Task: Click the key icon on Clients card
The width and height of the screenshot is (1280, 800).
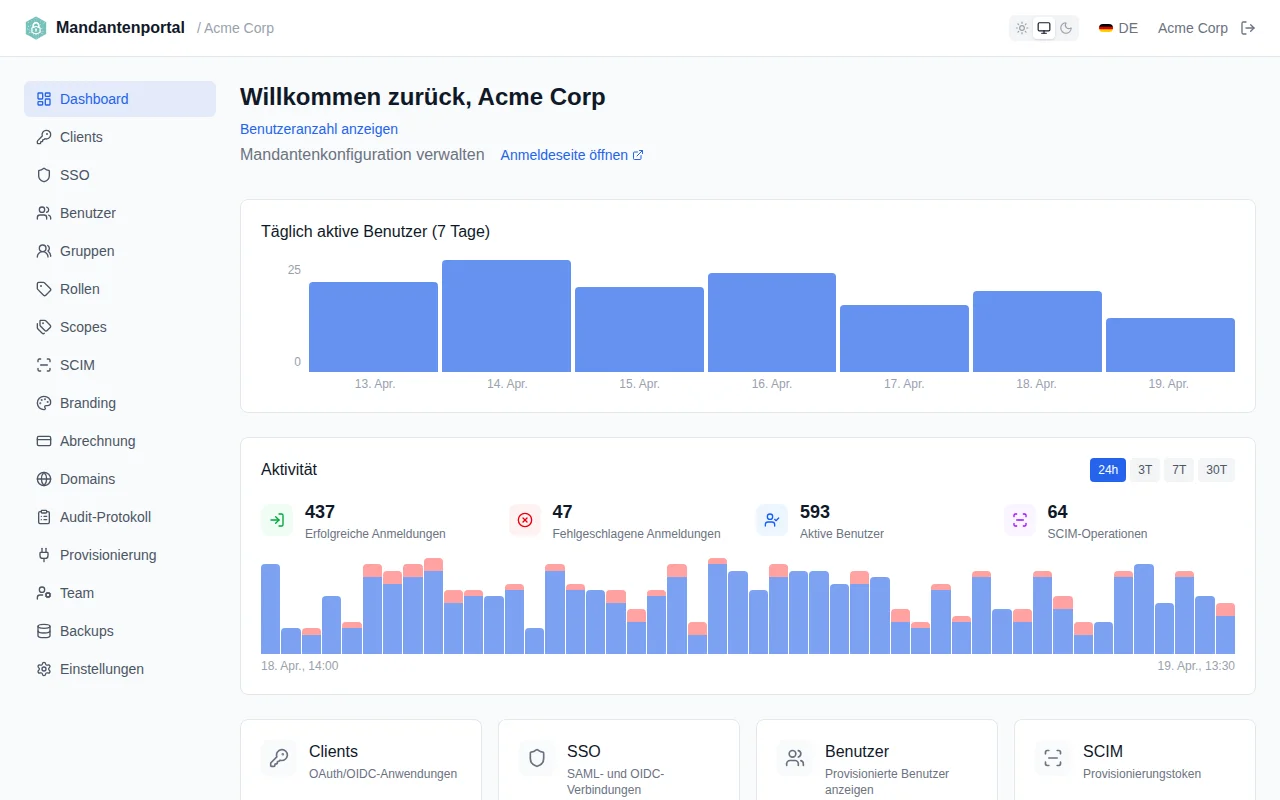Action: coord(279,758)
